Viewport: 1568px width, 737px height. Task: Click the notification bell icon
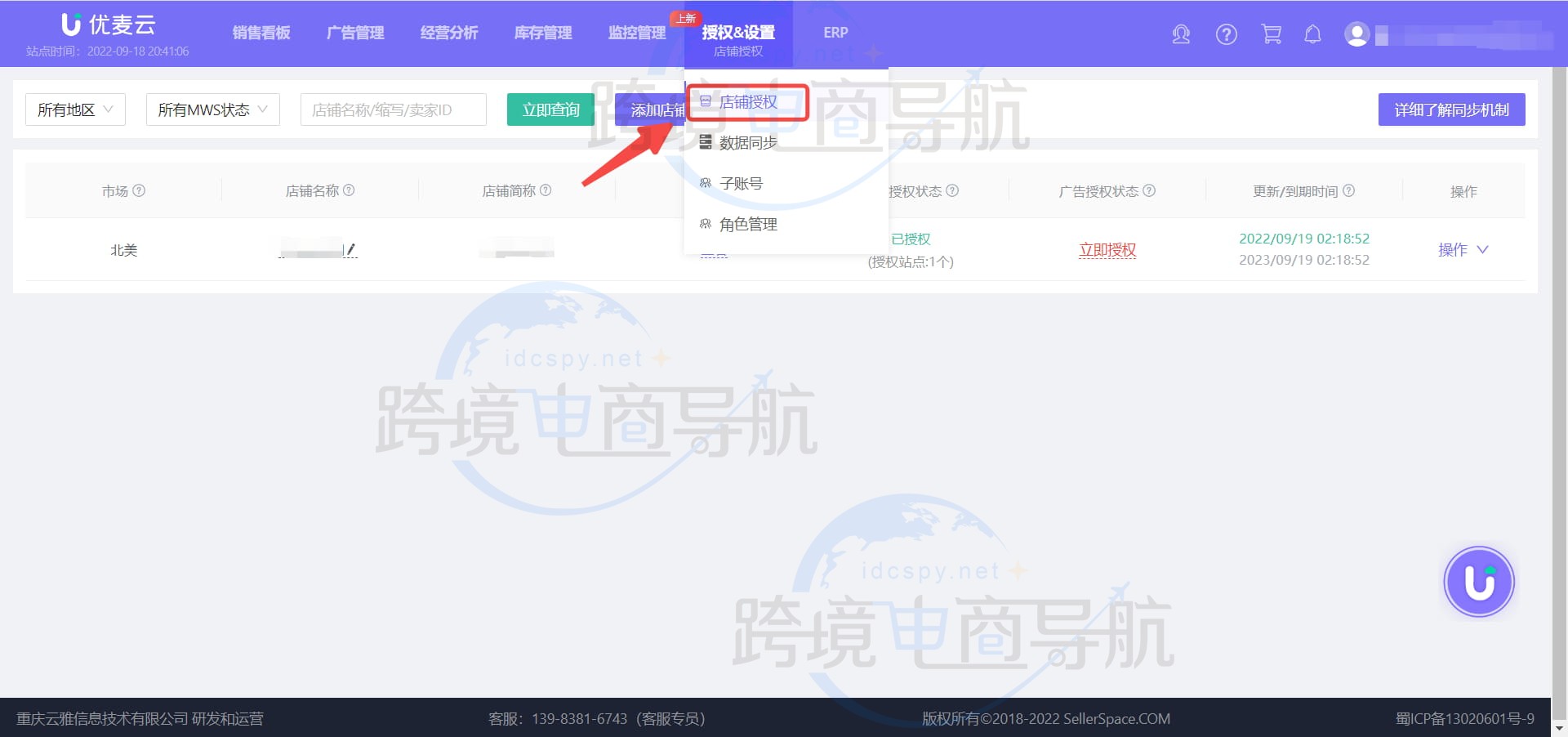[x=1312, y=34]
